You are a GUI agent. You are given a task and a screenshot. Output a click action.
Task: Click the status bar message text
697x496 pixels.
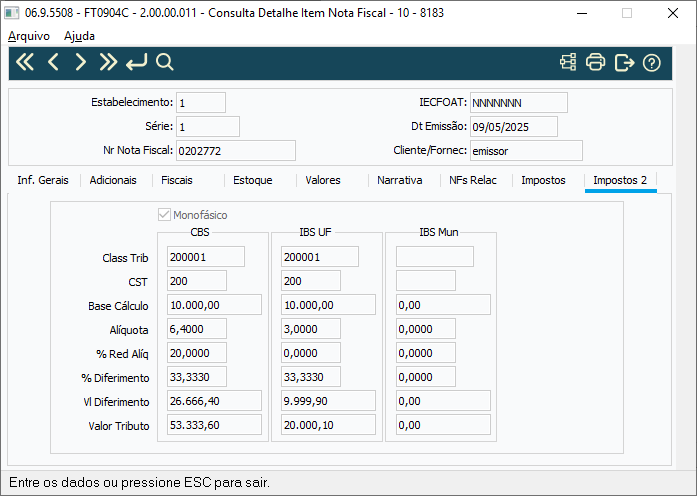139,482
